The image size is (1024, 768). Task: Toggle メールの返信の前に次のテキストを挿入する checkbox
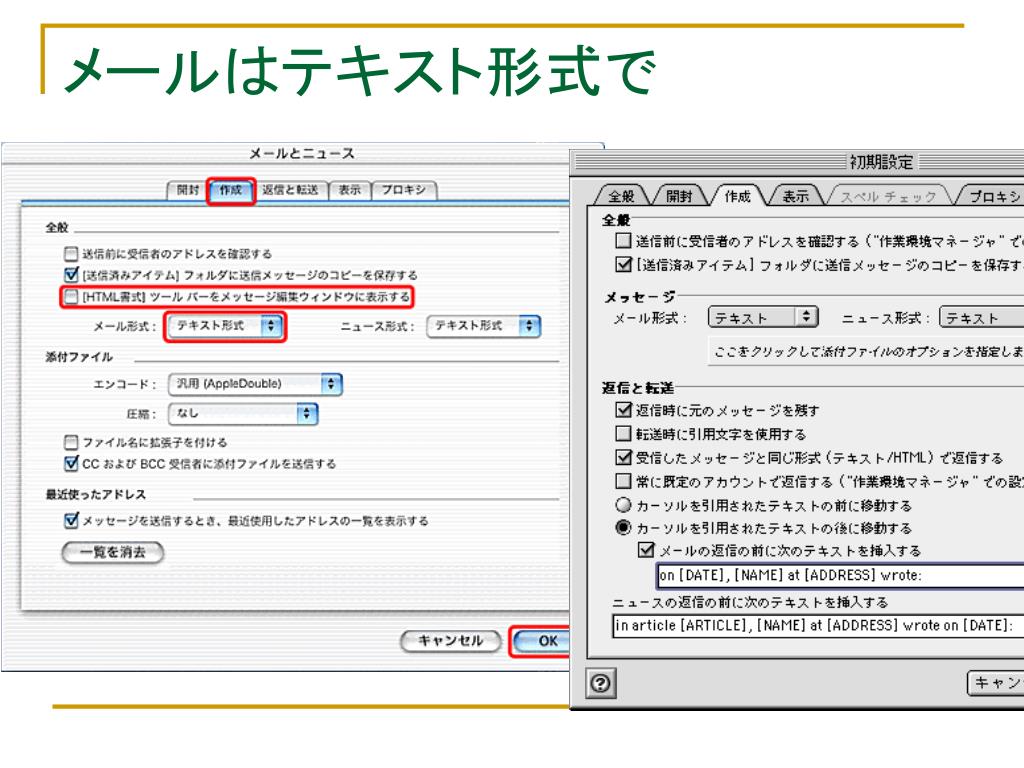click(x=646, y=550)
